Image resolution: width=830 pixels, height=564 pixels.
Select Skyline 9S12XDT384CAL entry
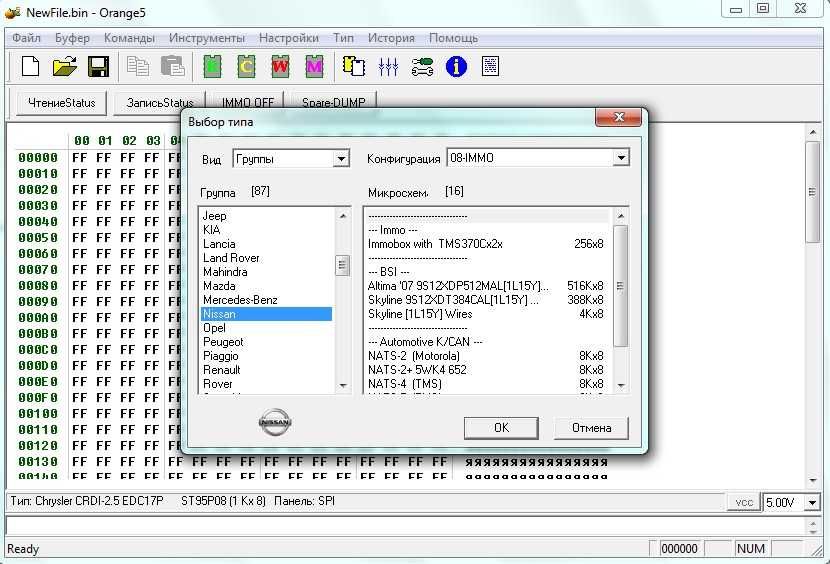pyautogui.click(x=486, y=300)
